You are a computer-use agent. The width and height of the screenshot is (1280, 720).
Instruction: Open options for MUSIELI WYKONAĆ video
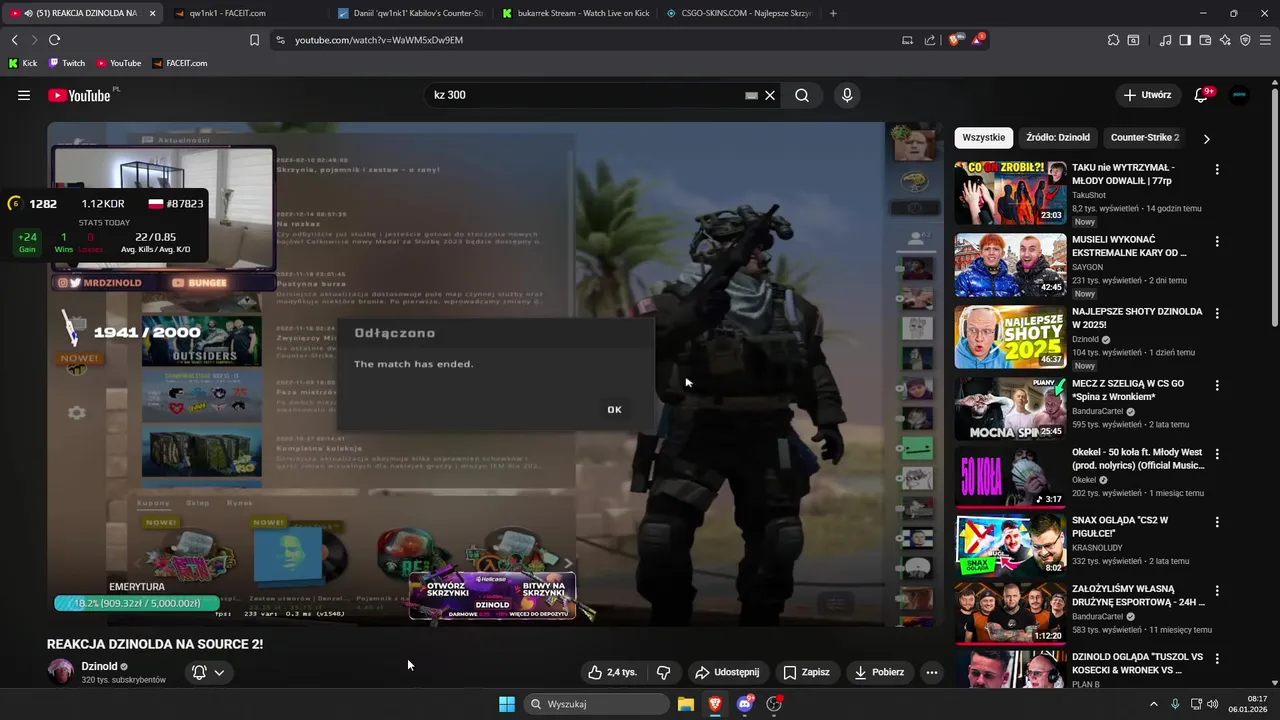point(1217,241)
